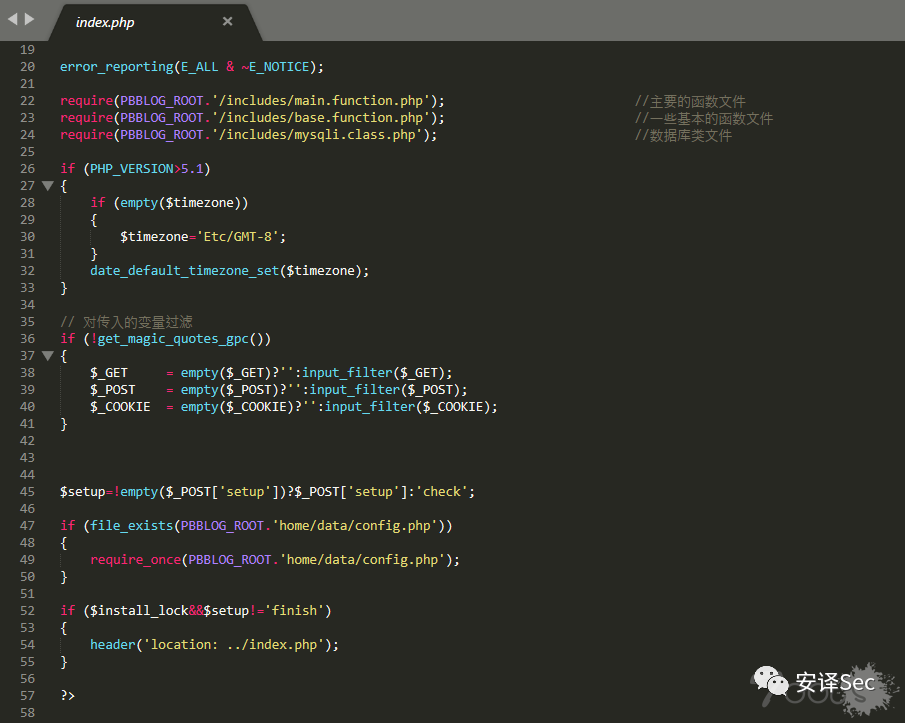Click the PHP closing tag on line 57

[67, 696]
